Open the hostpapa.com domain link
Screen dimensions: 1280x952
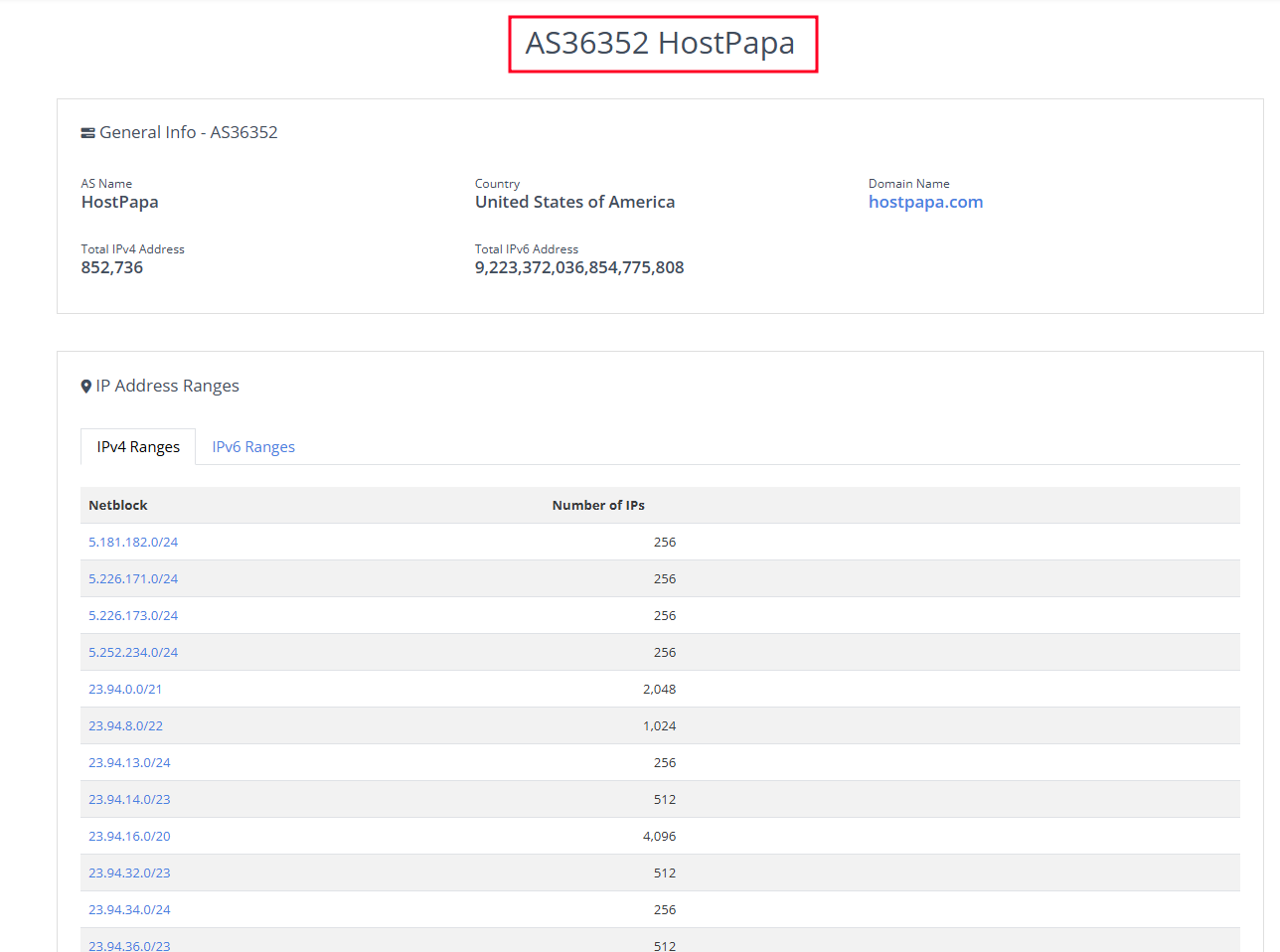[925, 202]
